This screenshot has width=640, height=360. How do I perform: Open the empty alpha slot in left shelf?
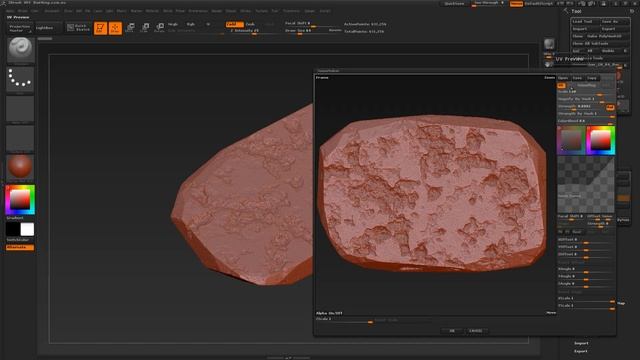point(20,109)
